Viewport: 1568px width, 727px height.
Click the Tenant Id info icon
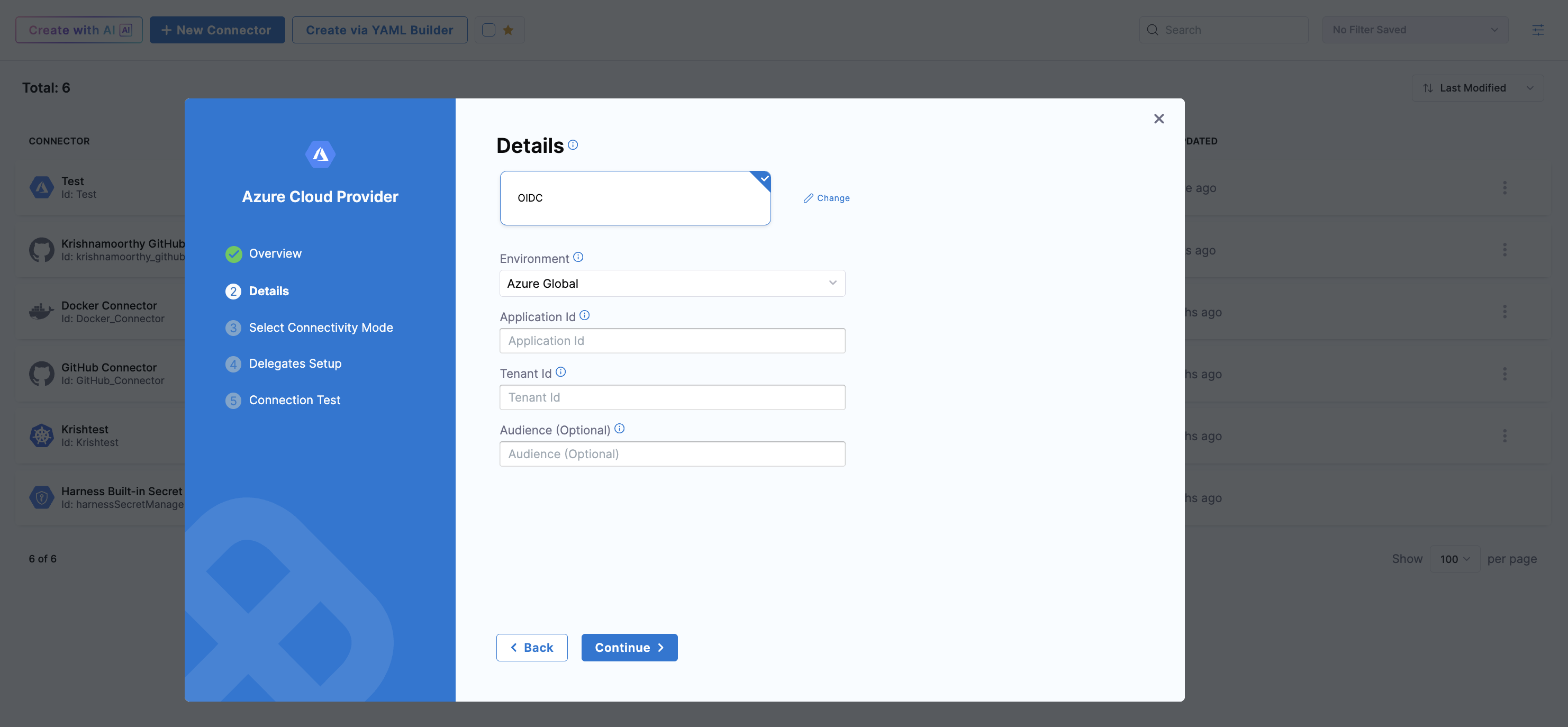[560, 372]
